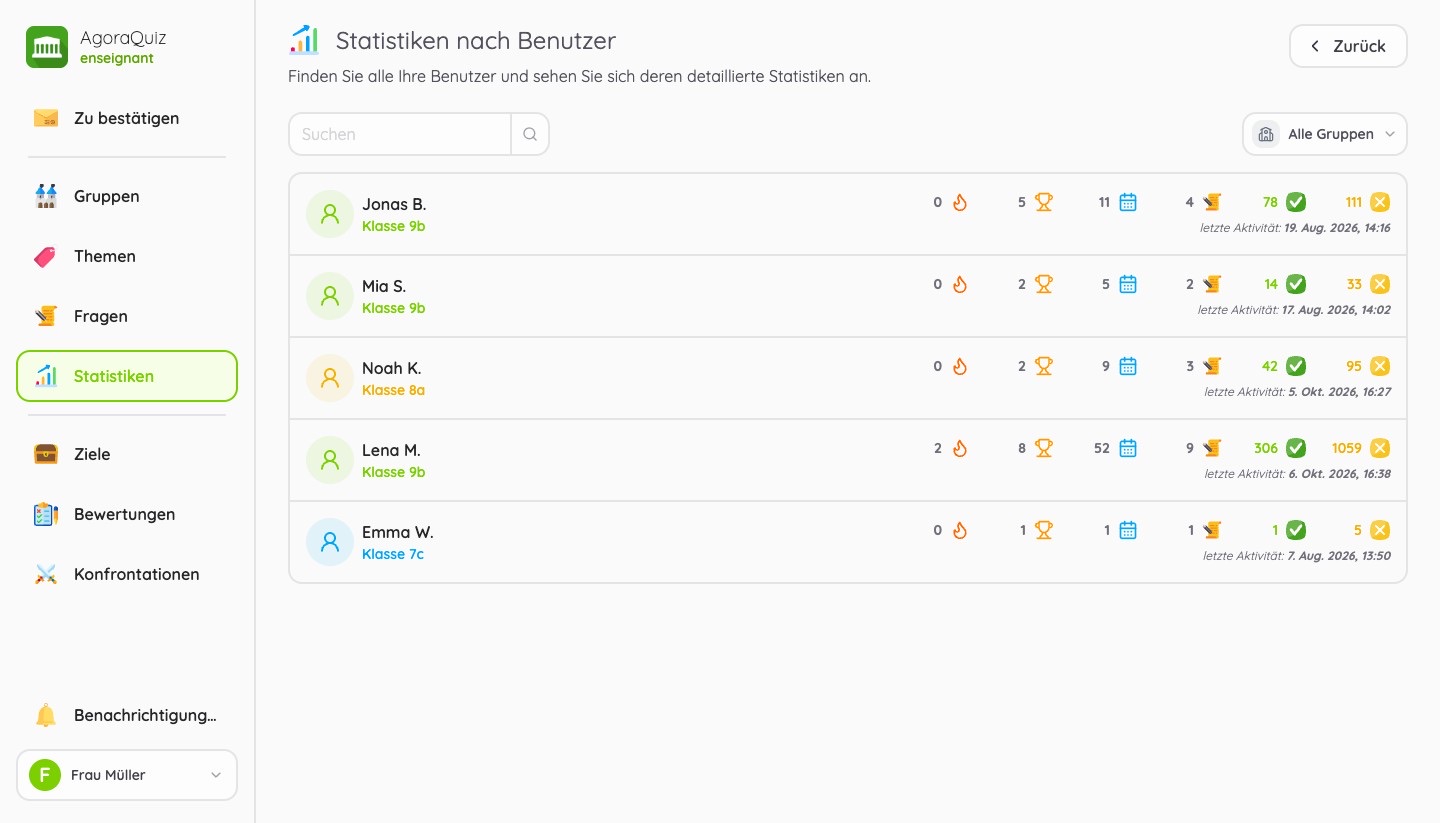Viewport: 1440px width, 823px height.
Task: Click the streak flame icon for Lena M.
Action: coord(960,448)
